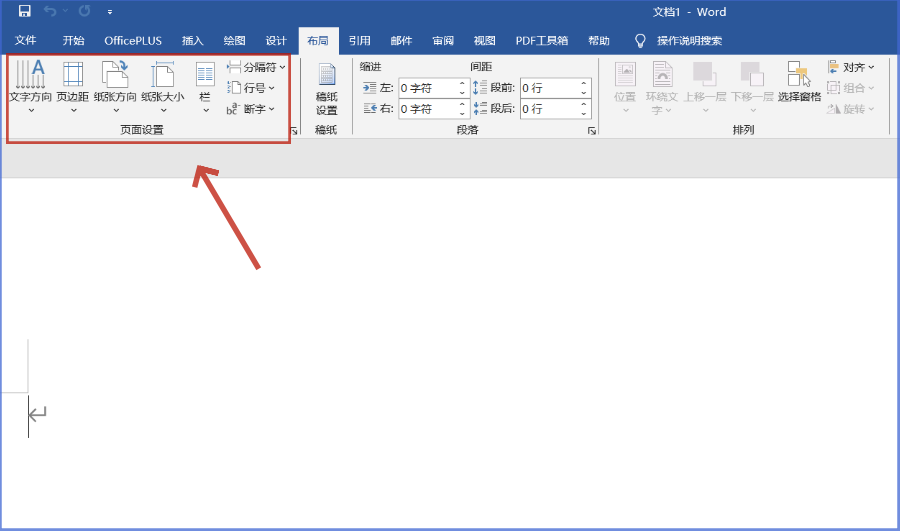Image resolution: width=900 pixels, height=532 pixels.
Task: Expand the 纸张大小 dropdown arrow
Action: pyautogui.click(x=164, y=110)
